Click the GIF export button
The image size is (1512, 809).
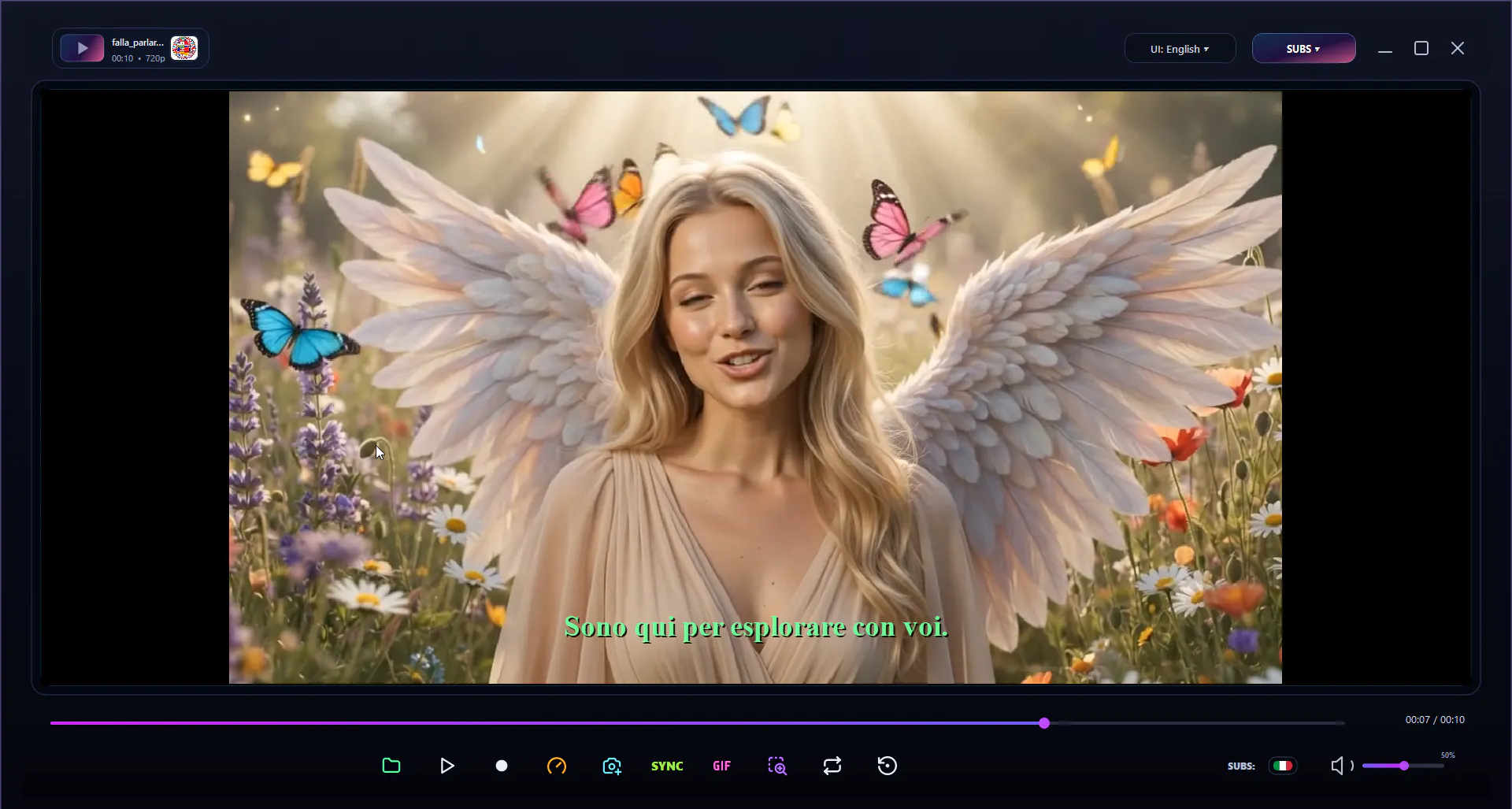click(722, 766)
